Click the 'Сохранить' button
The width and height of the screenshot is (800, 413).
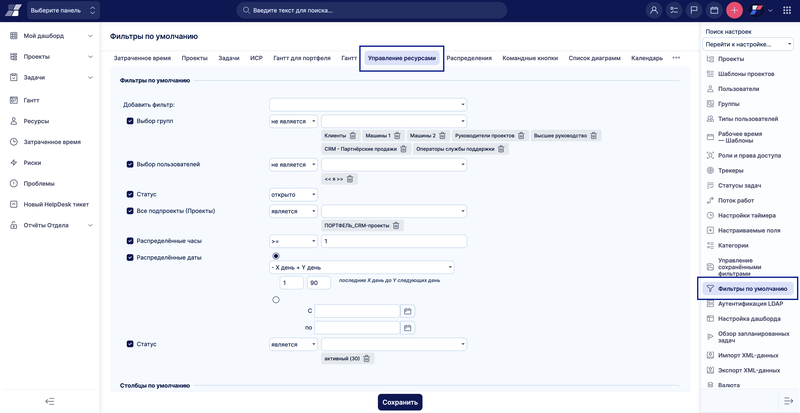coord(400,402)
